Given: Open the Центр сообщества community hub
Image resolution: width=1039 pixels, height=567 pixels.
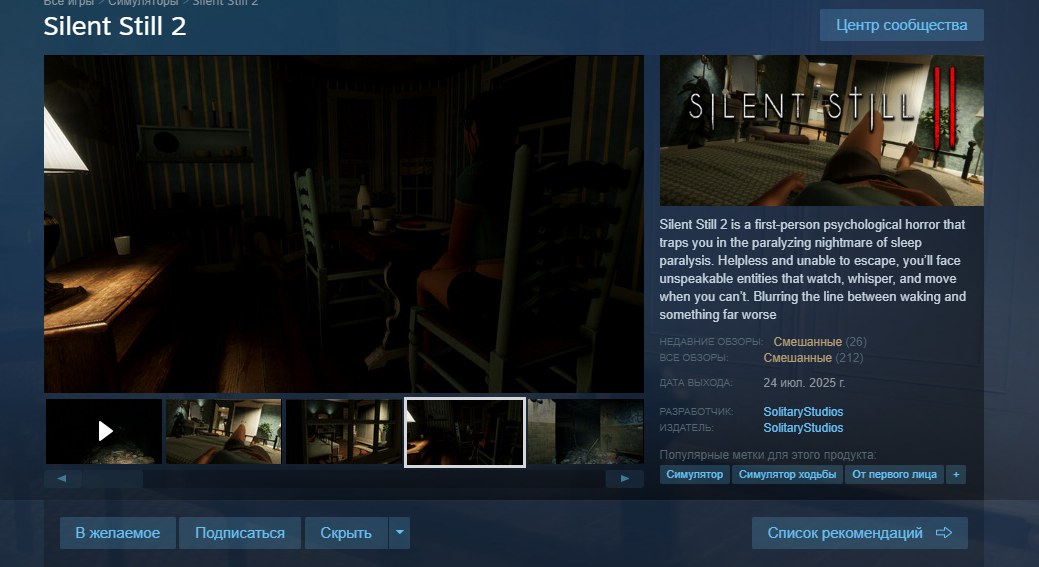Looking at the screenshot, I should [x=901, y=25].
